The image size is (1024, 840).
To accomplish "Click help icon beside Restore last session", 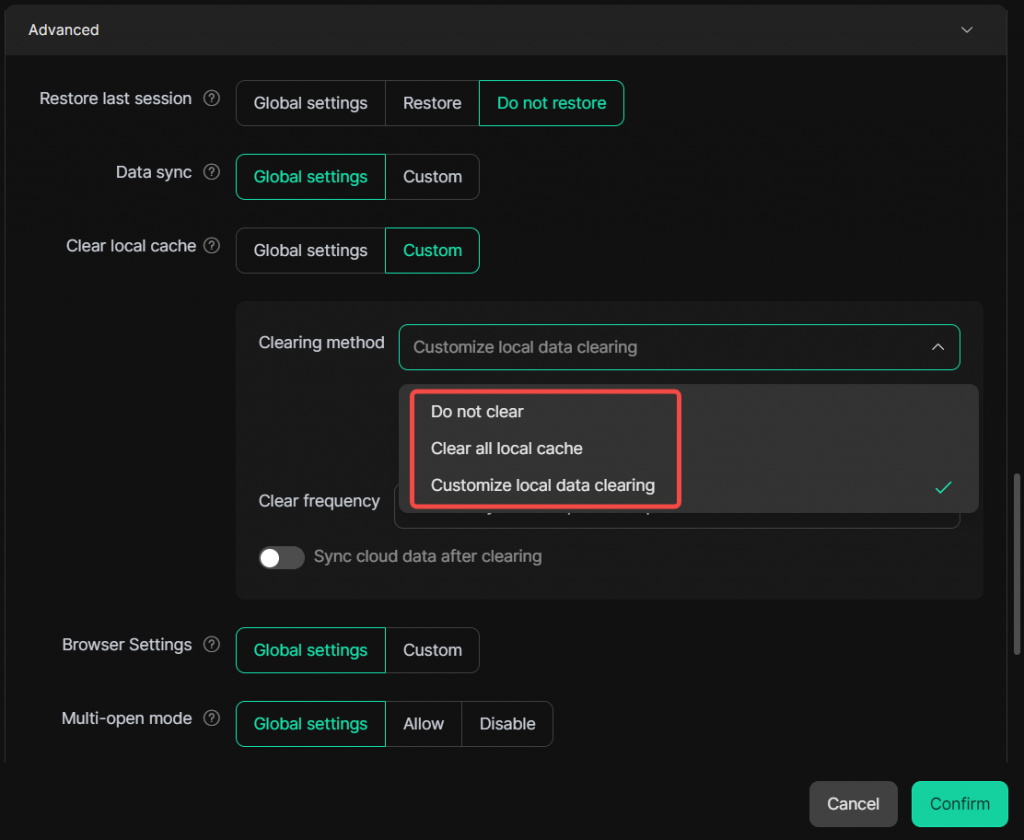I will [211, 99].
